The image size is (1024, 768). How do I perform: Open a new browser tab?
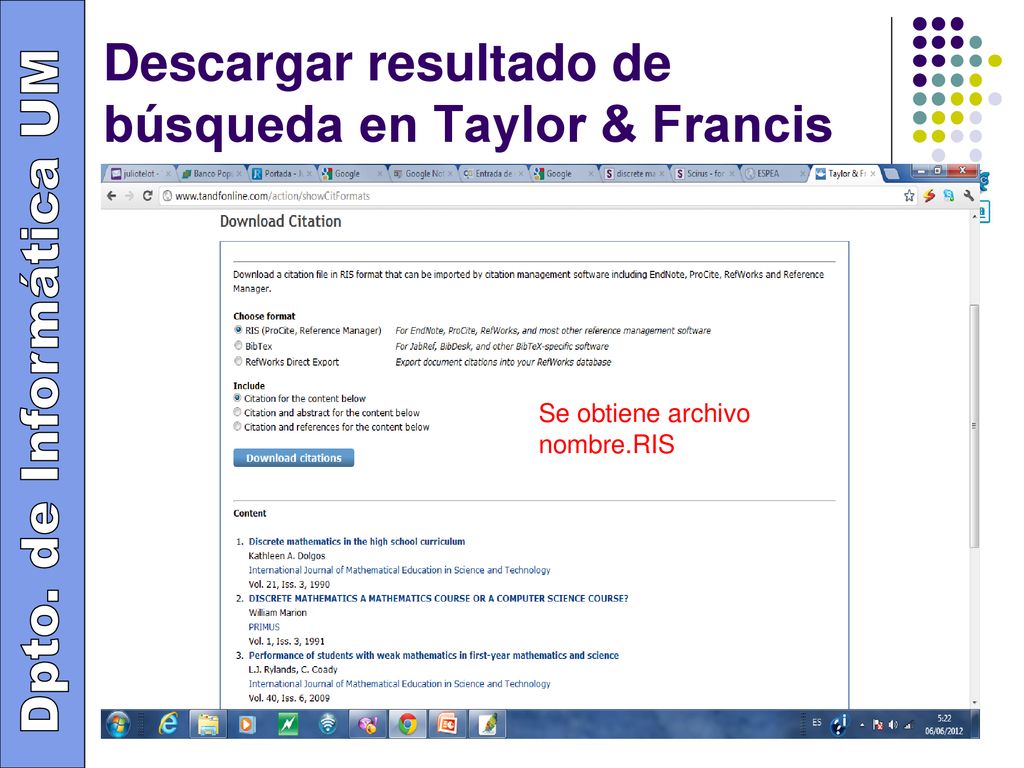[x=891, y=174]
